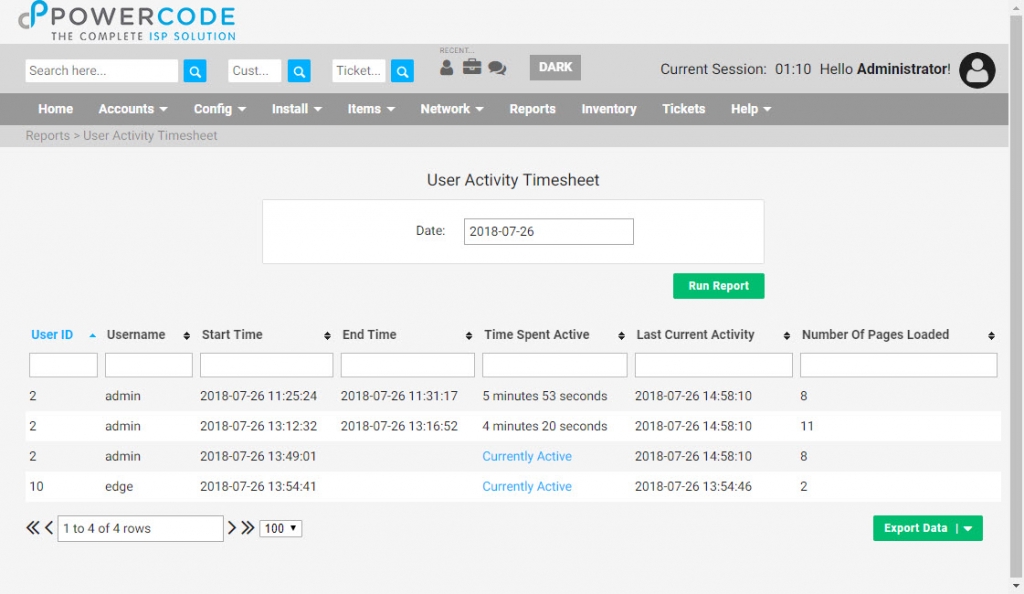Open the Administrator profile avatar icon
The image size is (1024, 594).
tap(977, 70)
